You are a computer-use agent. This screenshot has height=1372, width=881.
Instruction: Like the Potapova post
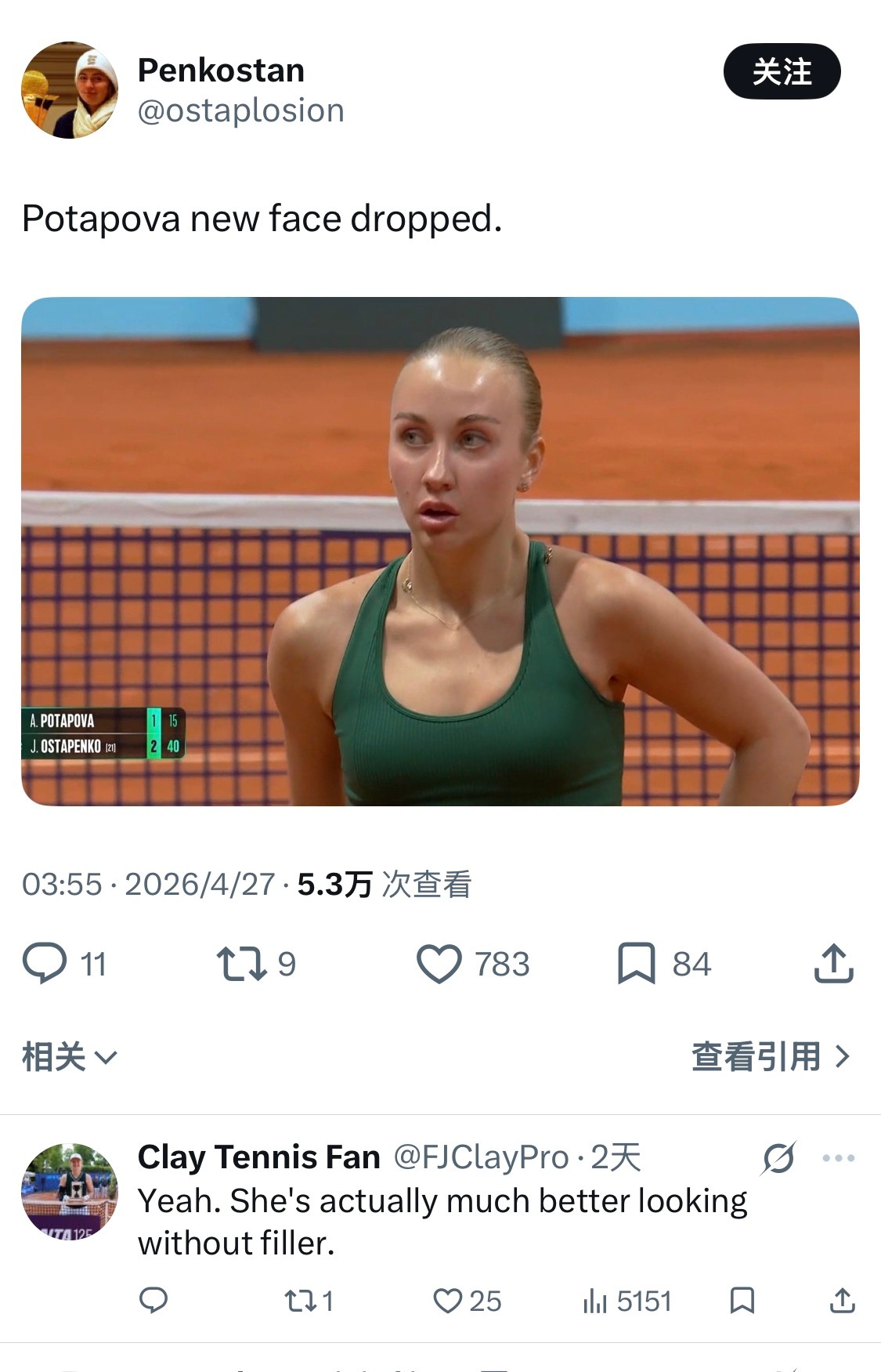tap(439, 964)
